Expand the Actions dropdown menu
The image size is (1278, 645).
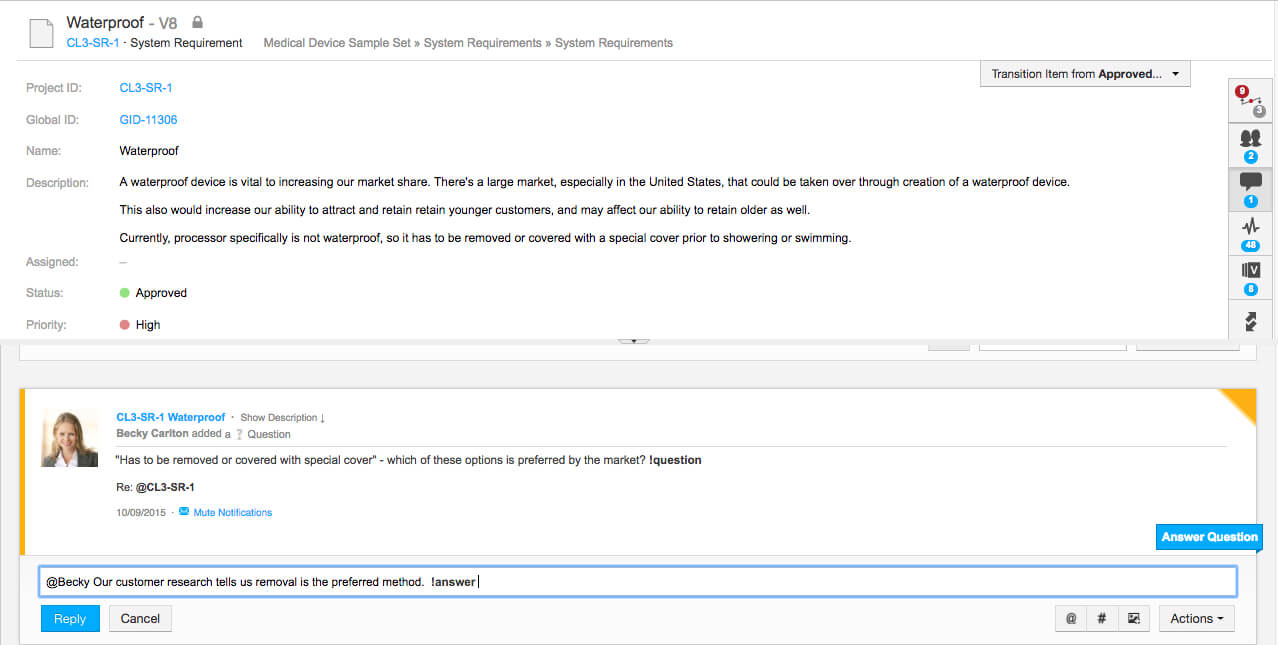(x=1196, y=619)
